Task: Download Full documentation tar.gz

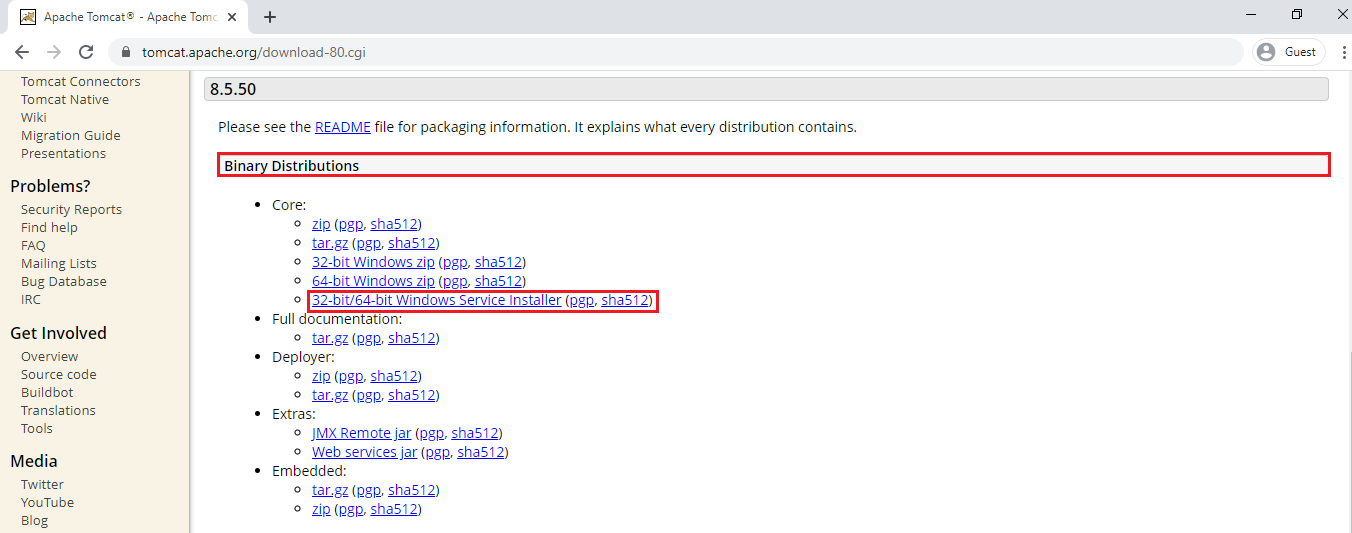Action: (330, 338)
